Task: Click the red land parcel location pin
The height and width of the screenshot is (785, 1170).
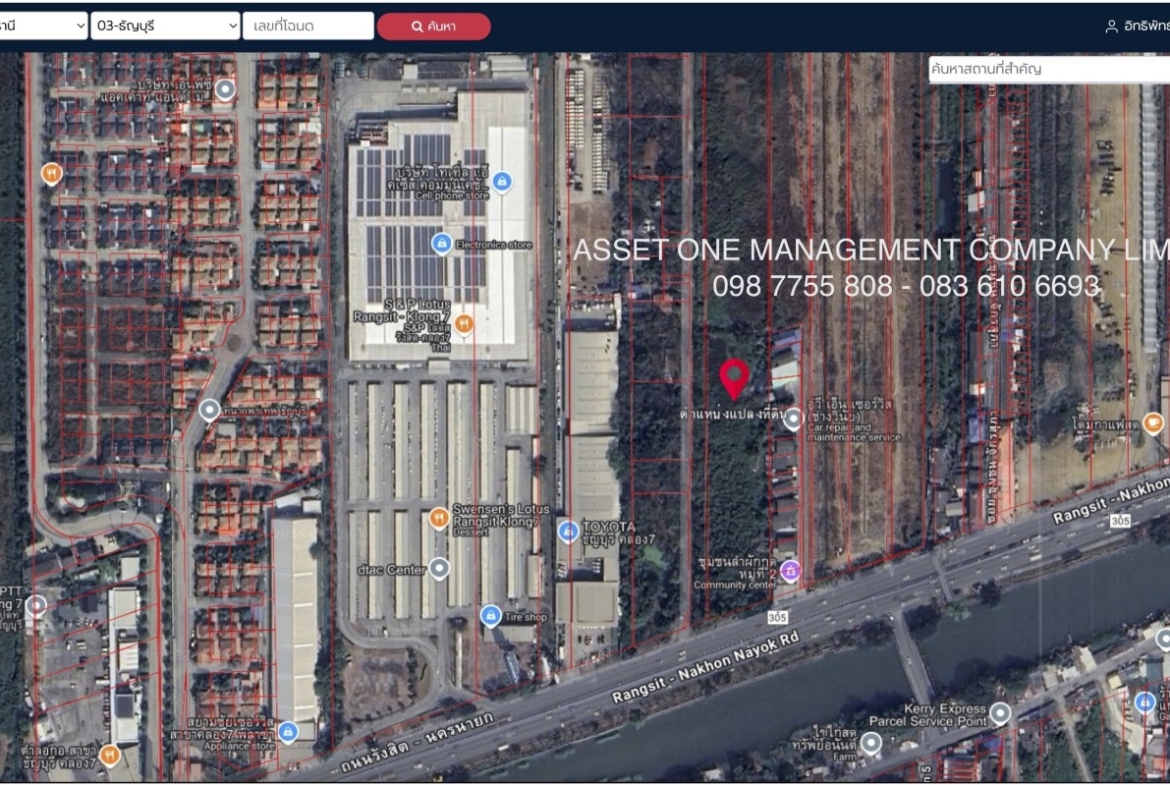Action: (x=734, y=378)
